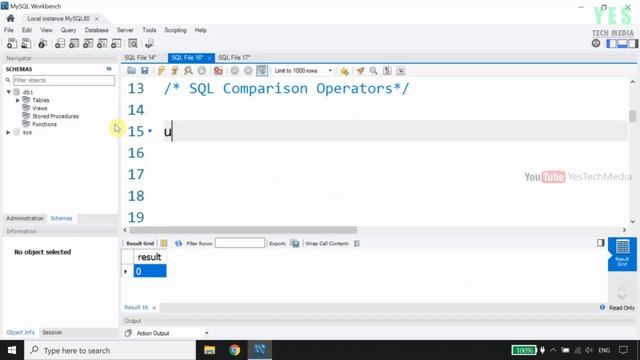640x360 pixels.
Task: Switch to SQL File 14 tab
Action: click(140, 58)
